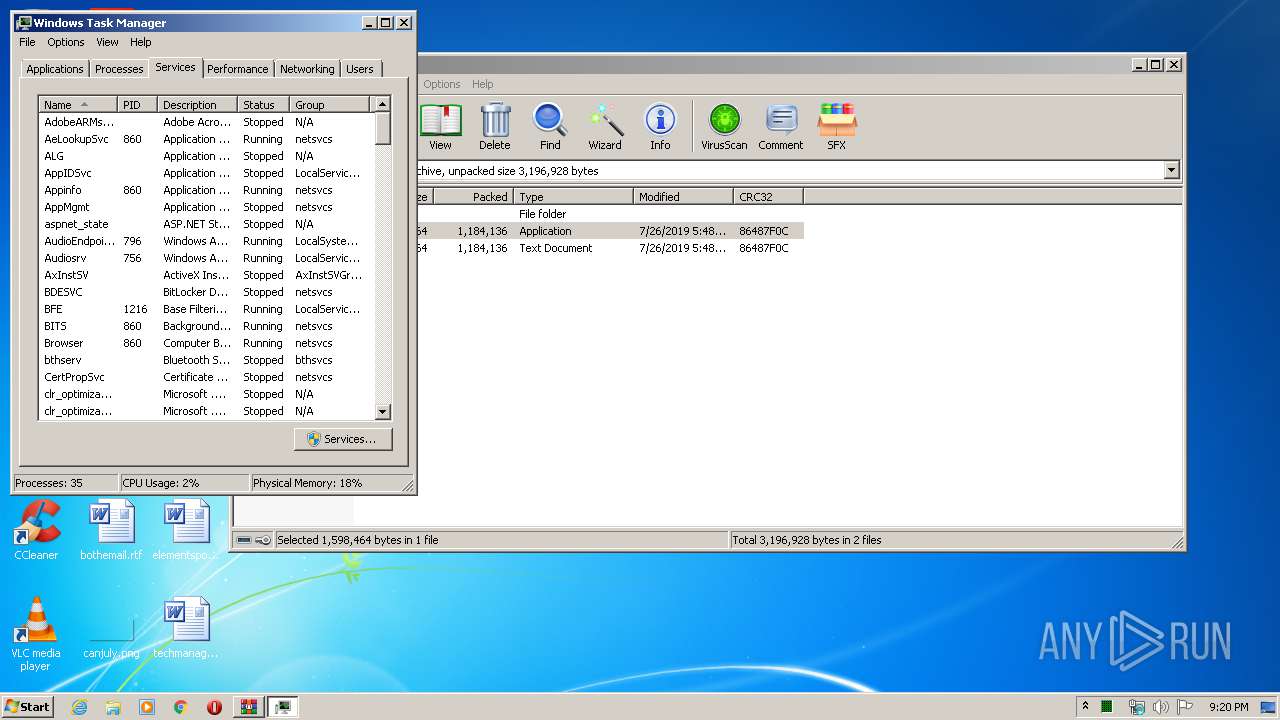Select the Text Document row in WinRAR
1280x720 pixels.
pyautogui.click(x=610, y=248)
